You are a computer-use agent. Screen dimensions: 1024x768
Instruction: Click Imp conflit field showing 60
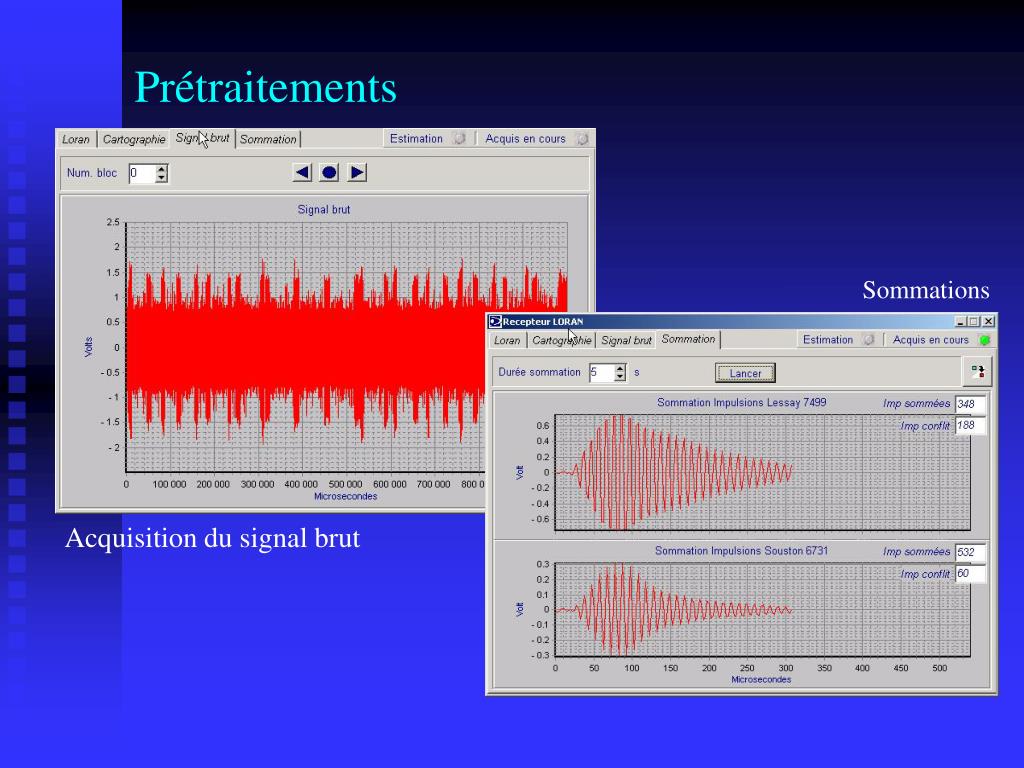pyautogui.click(x=969, y=574)
